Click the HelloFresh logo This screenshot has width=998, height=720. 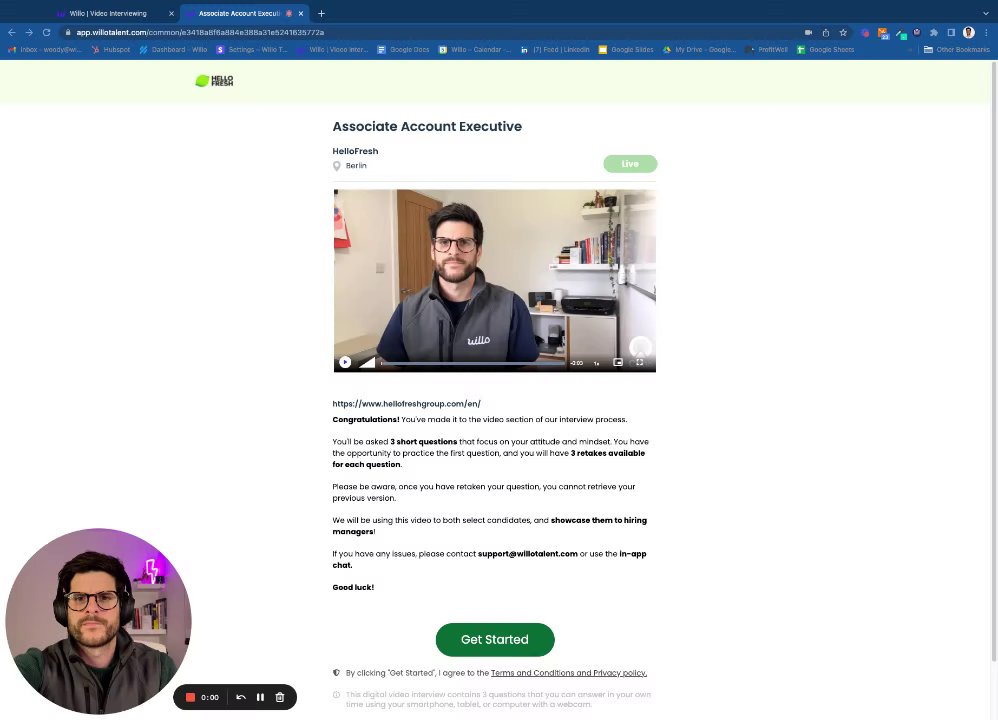pos(214,81)
